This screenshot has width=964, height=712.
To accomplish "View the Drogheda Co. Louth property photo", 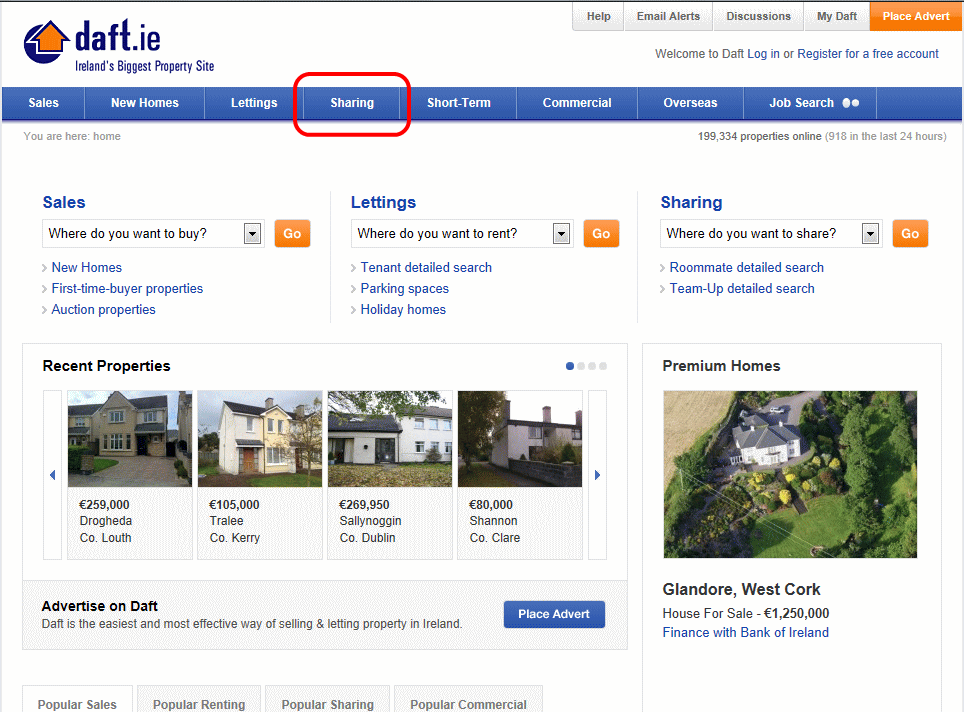I will tap(130, 439).
